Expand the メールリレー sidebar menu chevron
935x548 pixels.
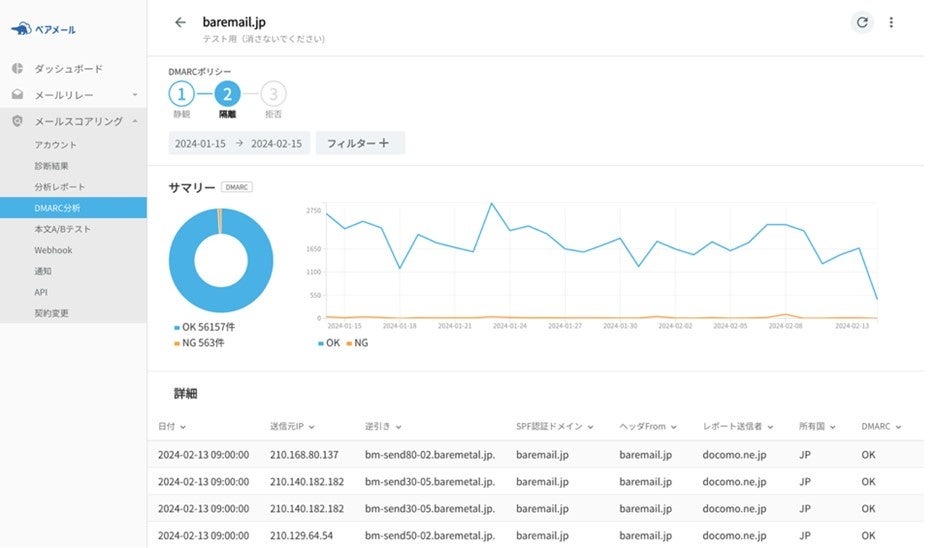coord(135,95)
